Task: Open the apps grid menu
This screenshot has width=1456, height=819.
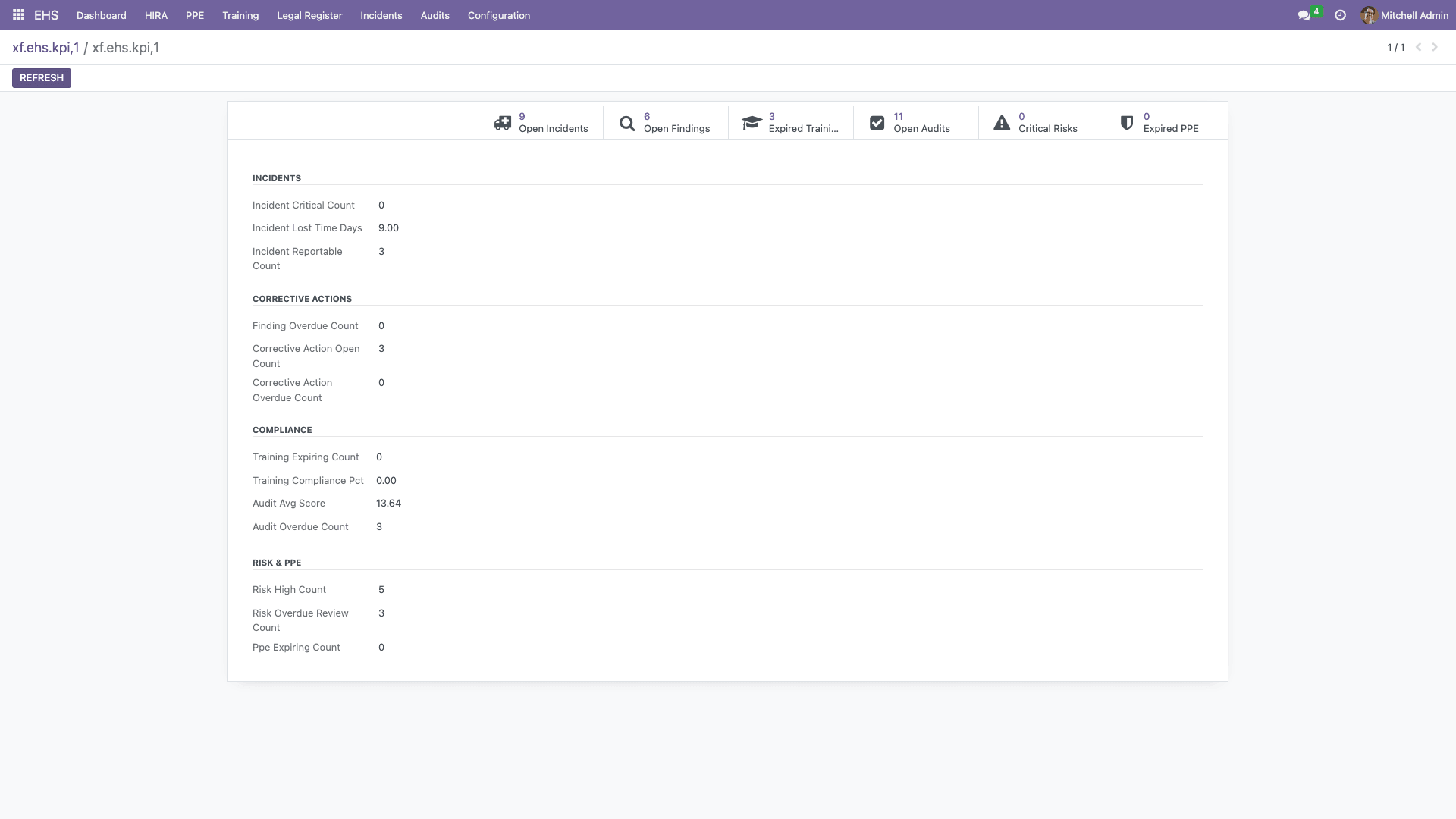Action: click(18, 14)
